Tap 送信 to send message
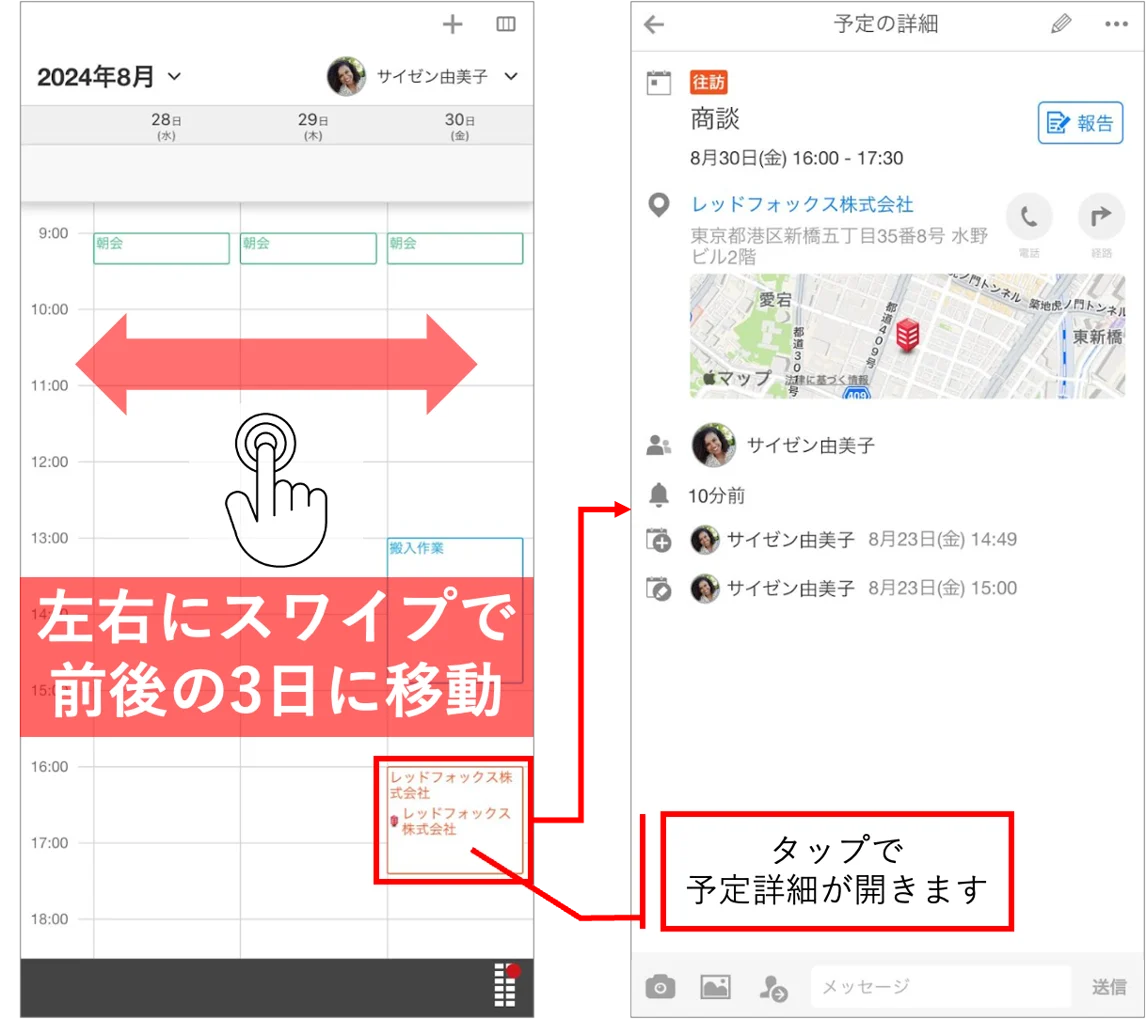This screenshot has height=1019, width=1146. (1109, 987)
